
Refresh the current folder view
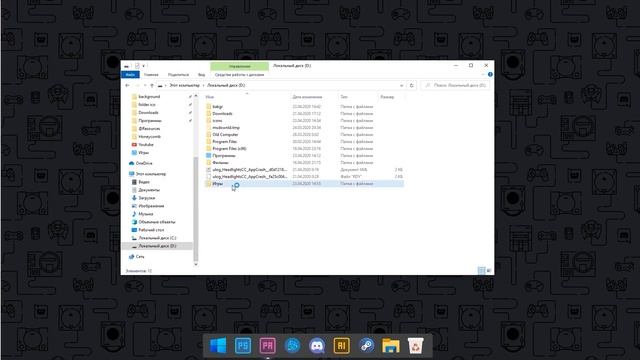tap(411, 85)
